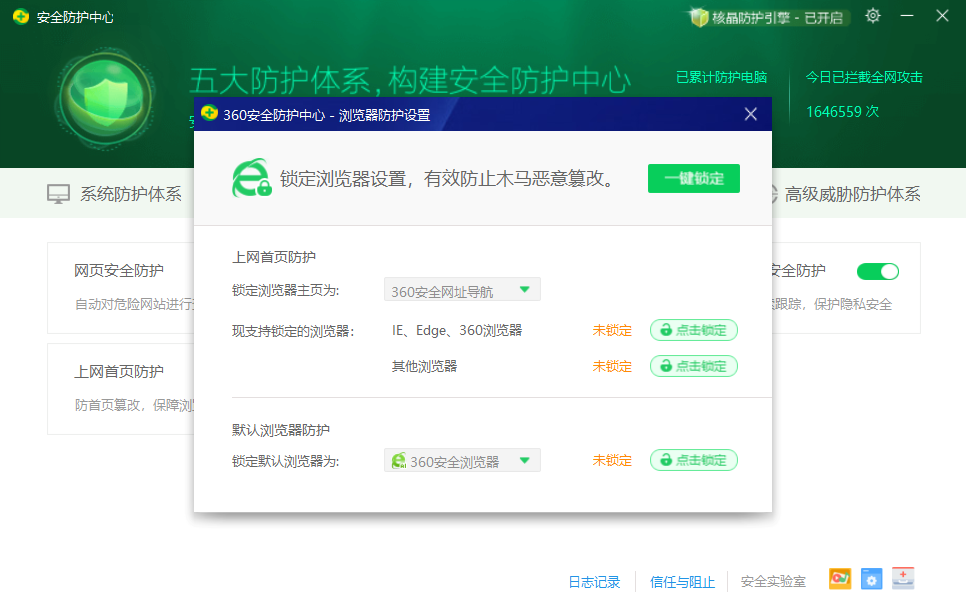Image resolution: width=966 pixels, height=609 pixels.
Task: Open the 锁定浏览器主页为 dropdown
Action: 462,290
